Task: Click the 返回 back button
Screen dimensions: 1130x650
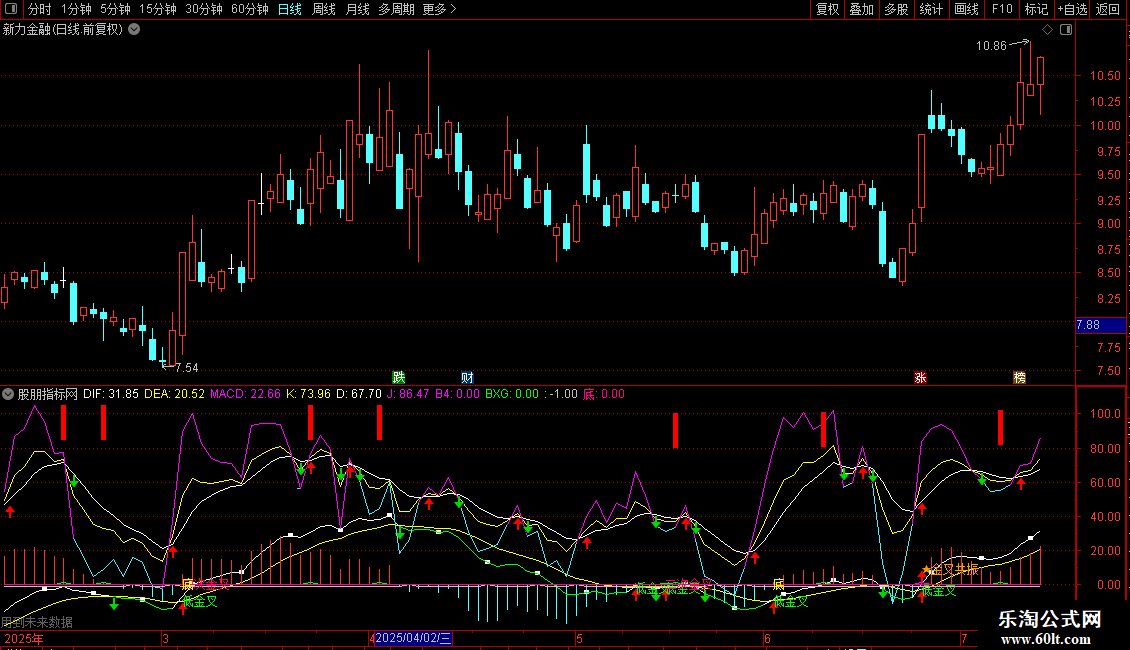Action: [1108, 9]
